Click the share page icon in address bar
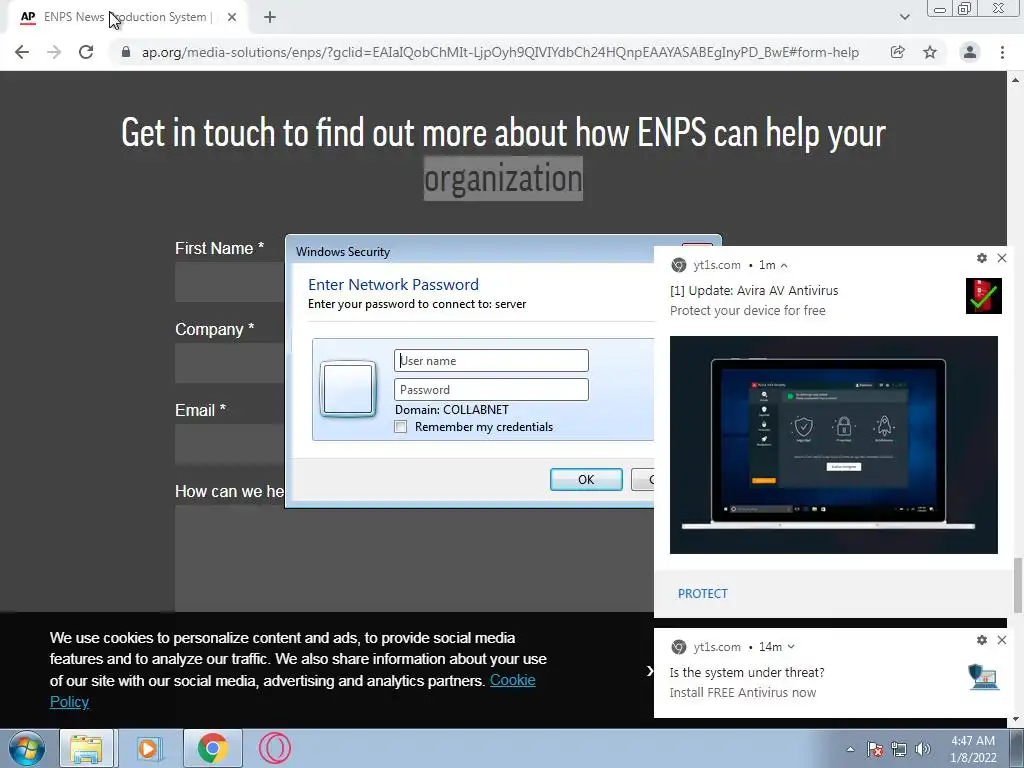1024x768 pixels. click(x=897, y=52)
